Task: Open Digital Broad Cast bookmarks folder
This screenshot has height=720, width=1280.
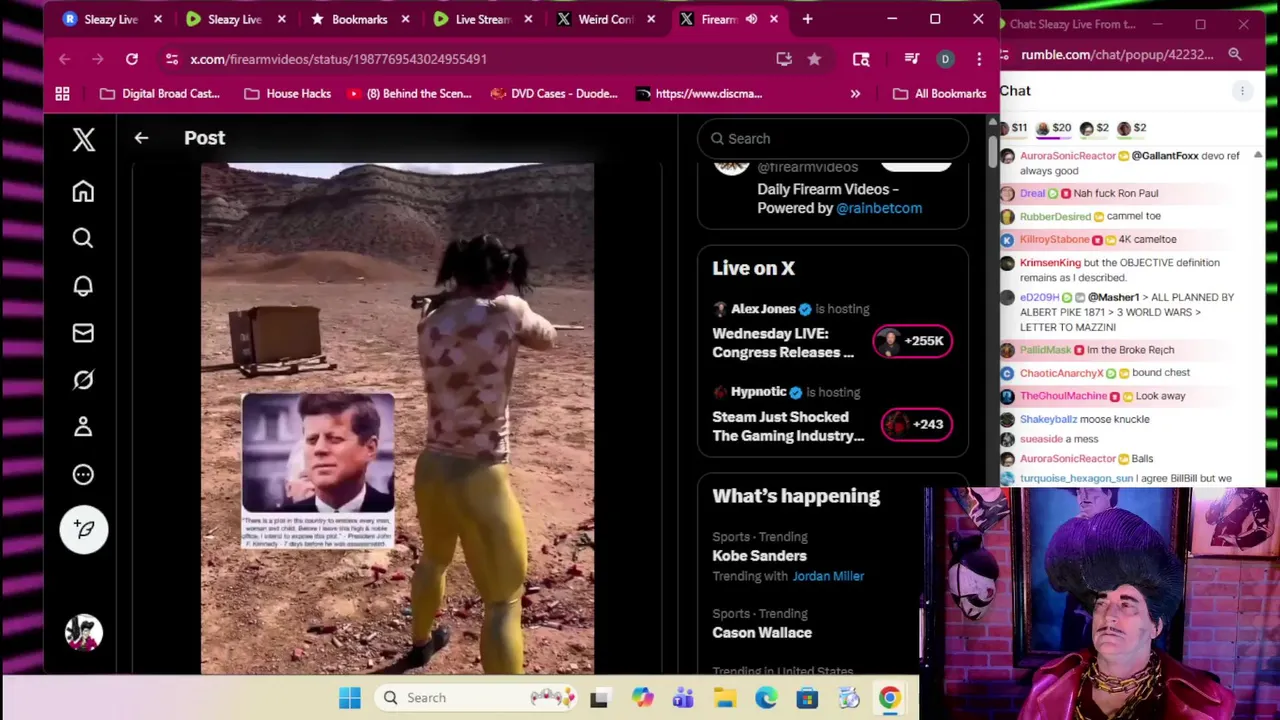Action: [x=159, y=94]
